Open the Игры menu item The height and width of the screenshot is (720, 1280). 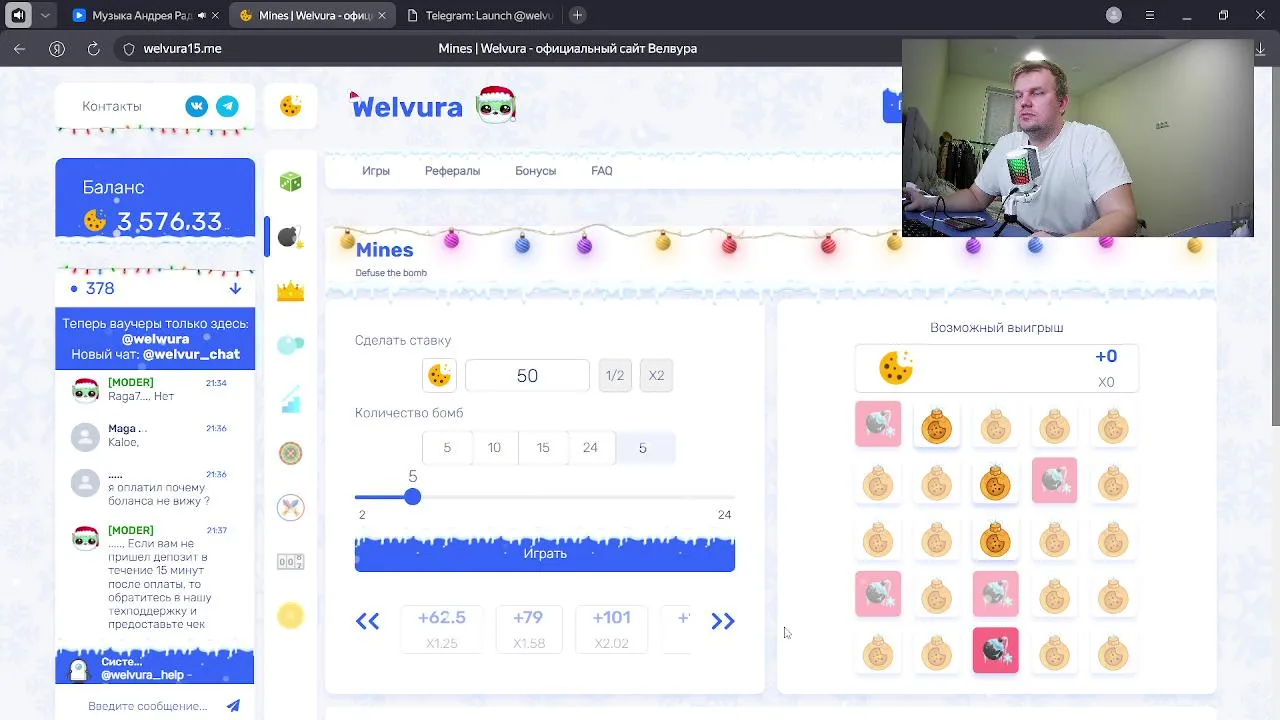(376, 171)
